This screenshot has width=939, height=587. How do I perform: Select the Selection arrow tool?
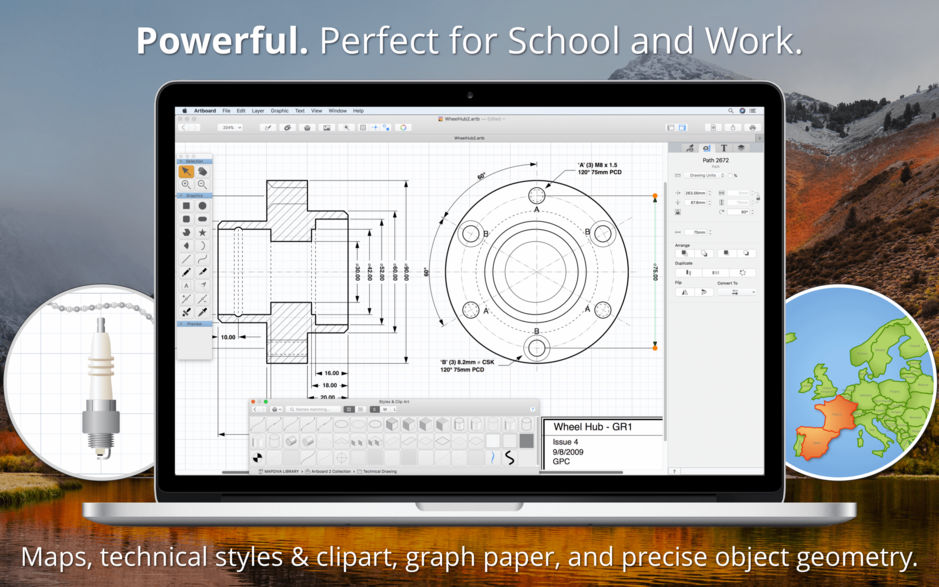184,171
